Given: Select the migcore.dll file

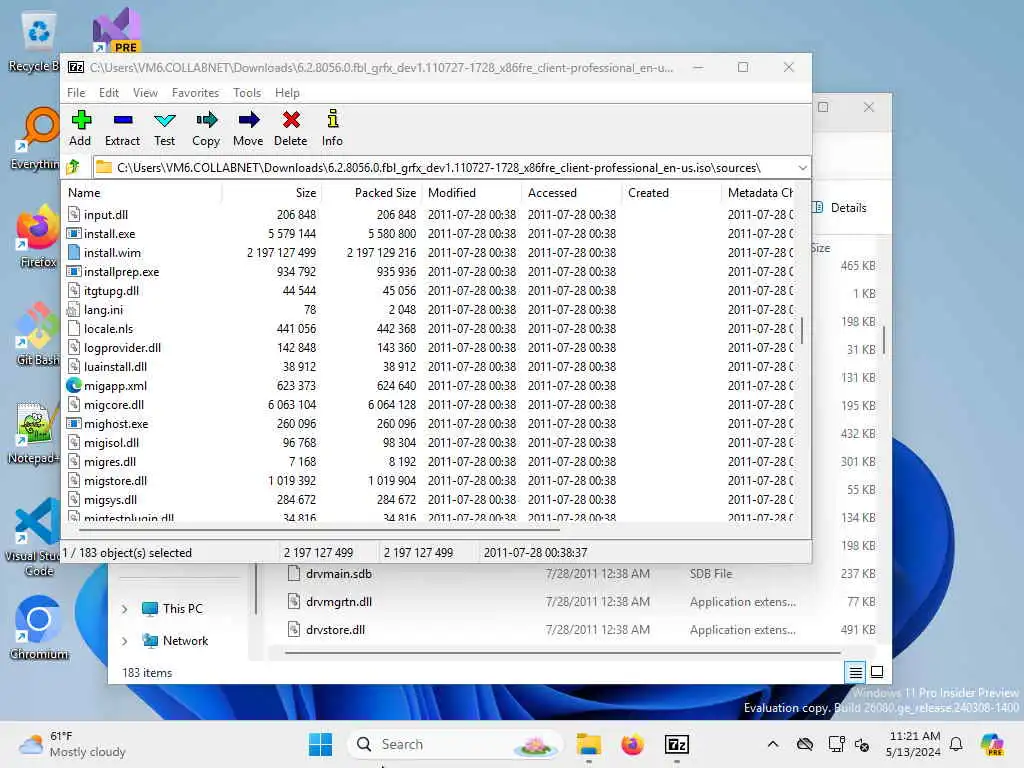Looking at the screenshot, I should point(114,404).
